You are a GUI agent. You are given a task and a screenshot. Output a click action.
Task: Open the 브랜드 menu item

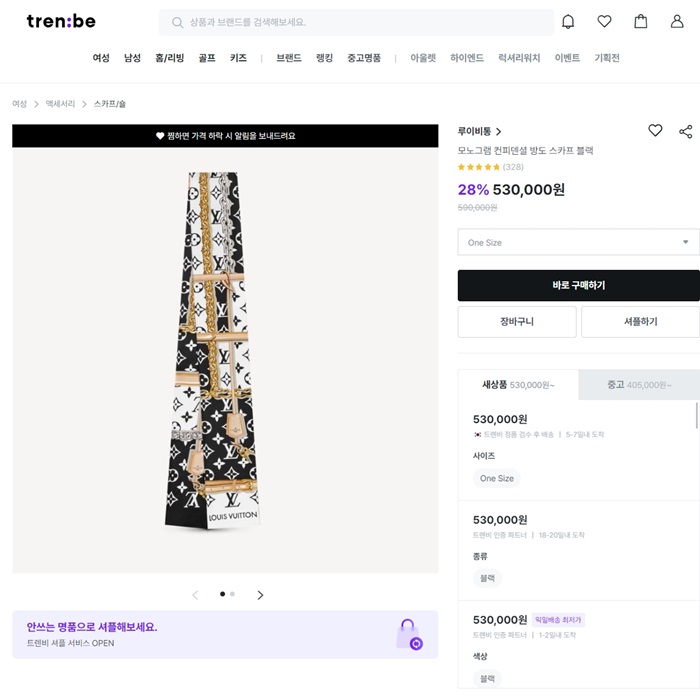(x=289, y=58)
